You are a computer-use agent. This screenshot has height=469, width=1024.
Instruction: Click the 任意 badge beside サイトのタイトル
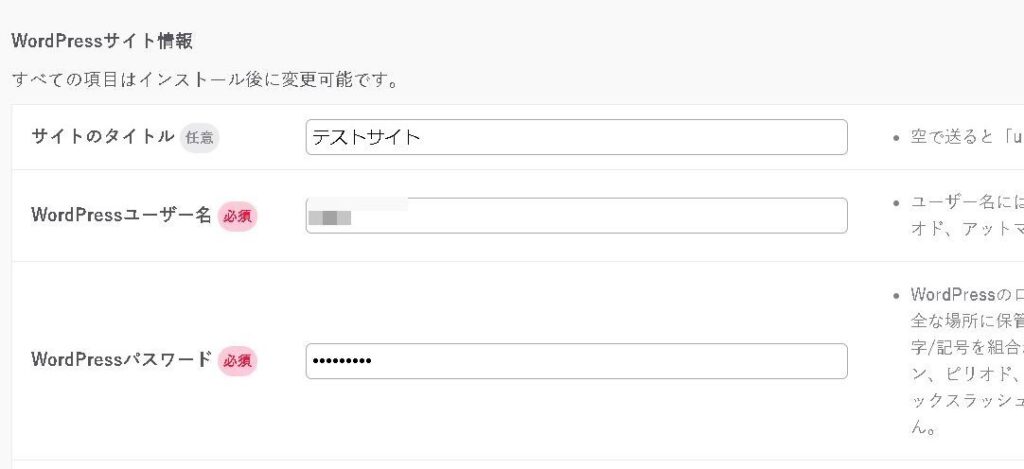(199, 137)
